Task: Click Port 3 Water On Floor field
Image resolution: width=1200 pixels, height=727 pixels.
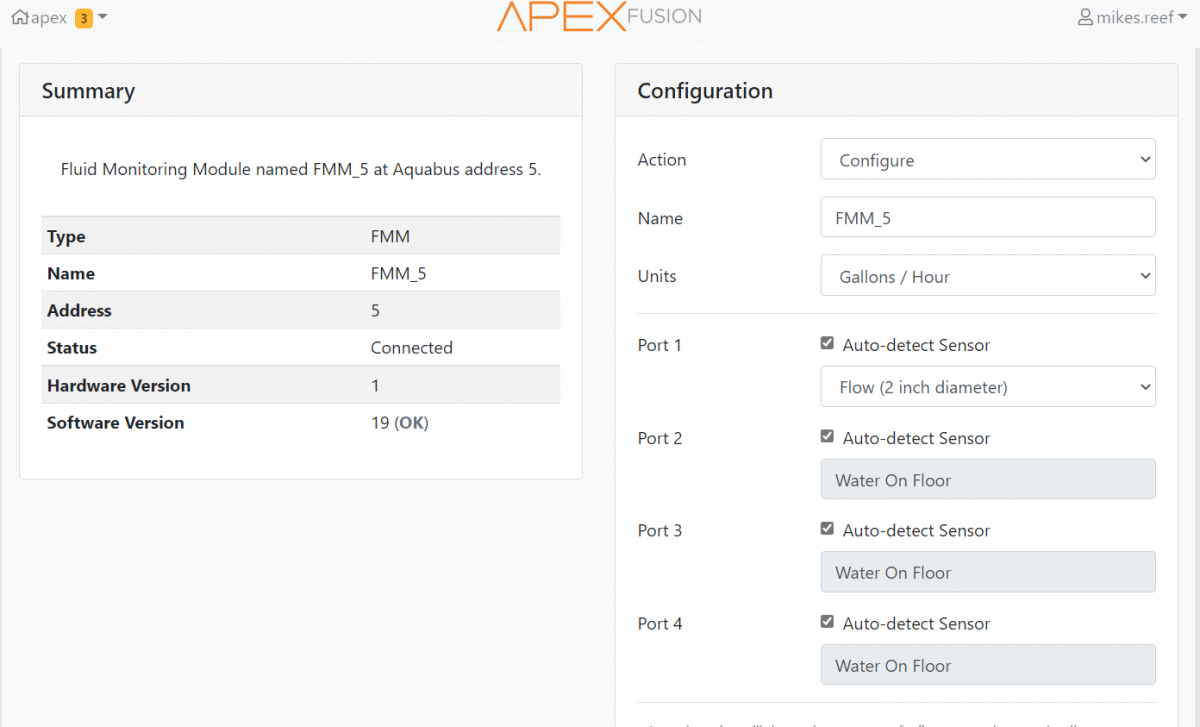Action: pos(987,573)
